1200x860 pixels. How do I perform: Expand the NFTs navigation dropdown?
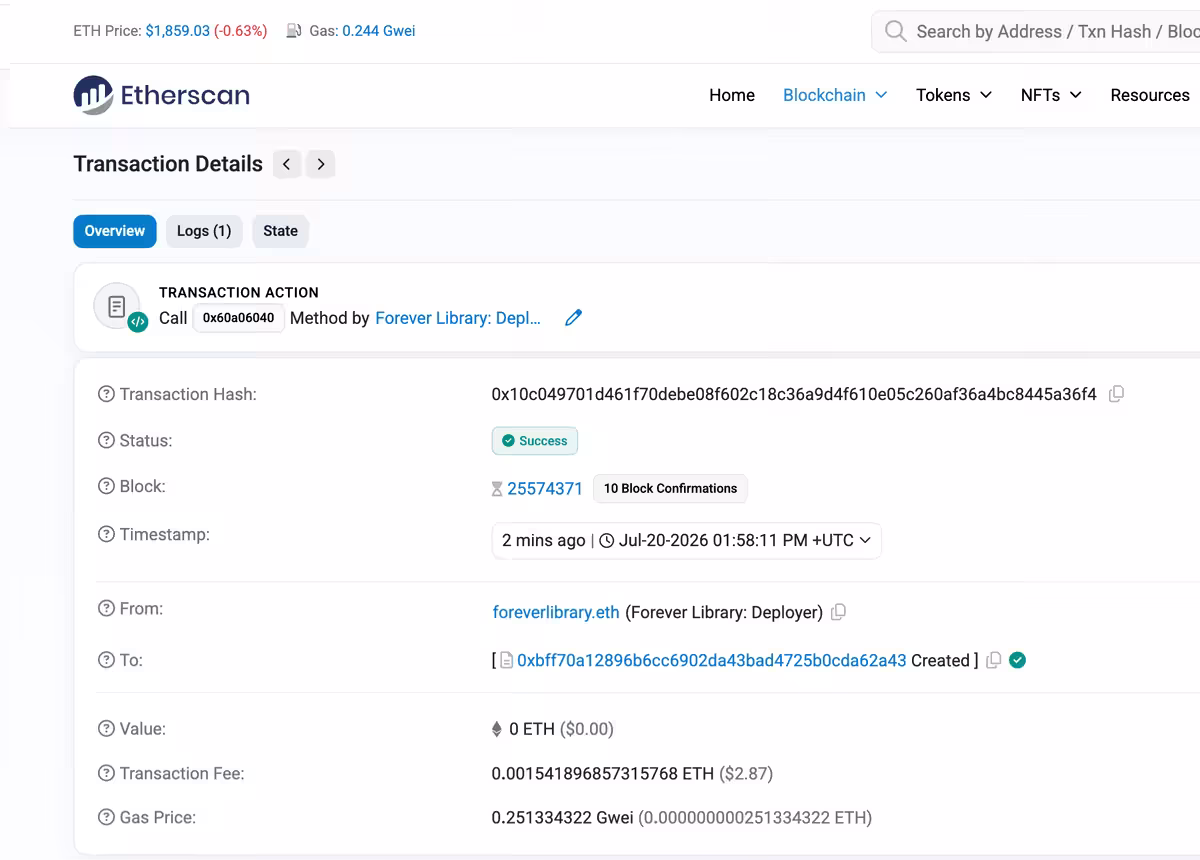coord(1051,95)
